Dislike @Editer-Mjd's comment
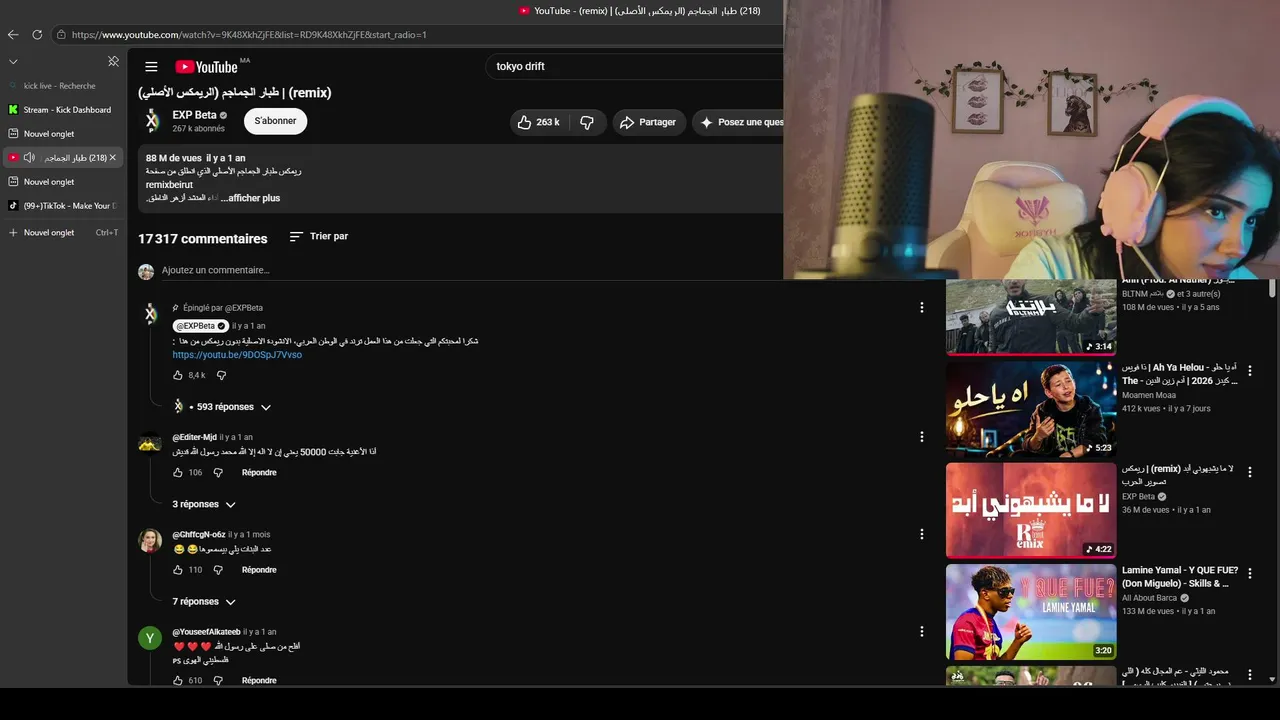The height and width of the screenshot is (720, 1280). point(218,473)
